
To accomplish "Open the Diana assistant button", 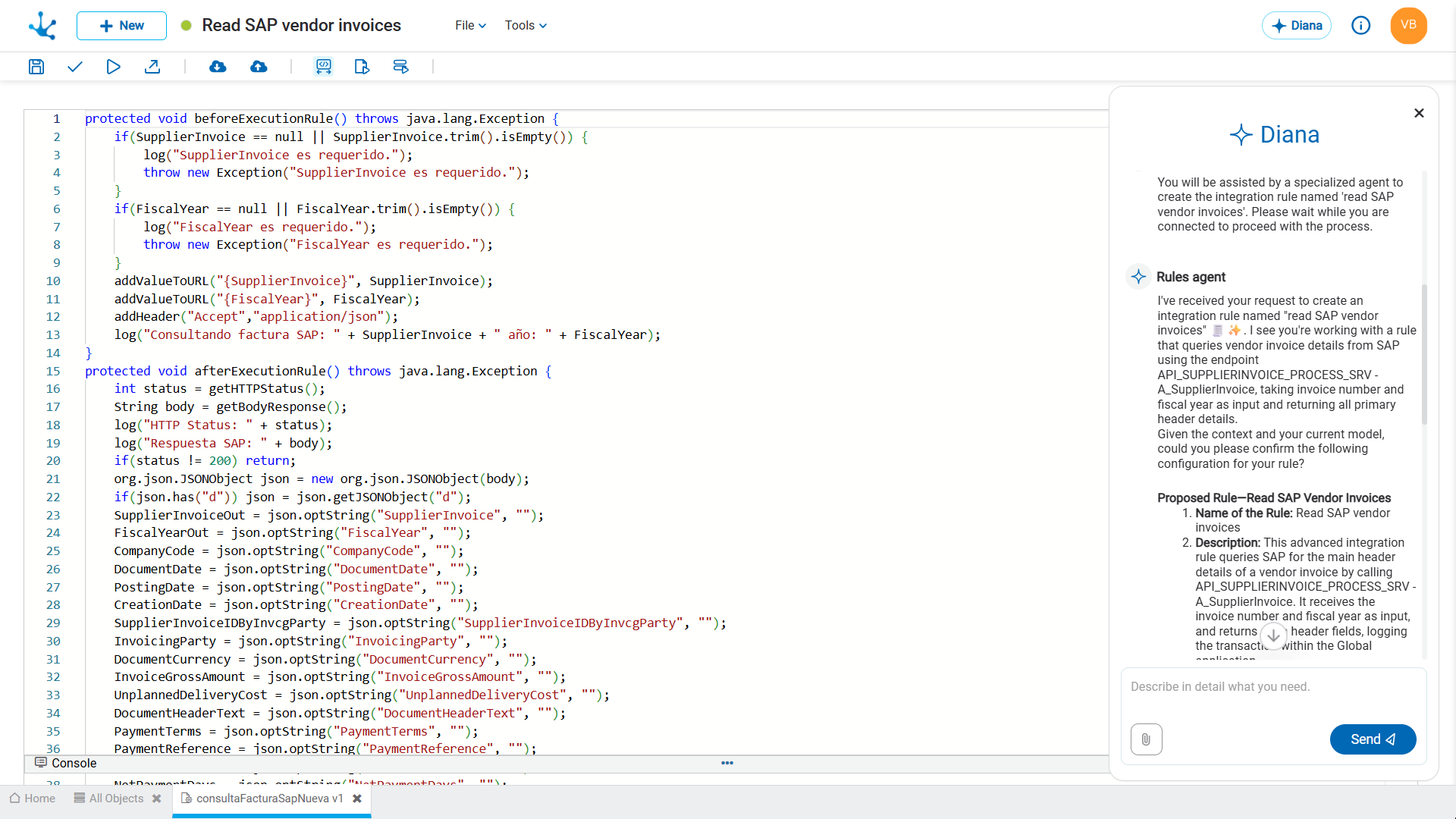I will pyautogui.click(x=1297, y=26).
